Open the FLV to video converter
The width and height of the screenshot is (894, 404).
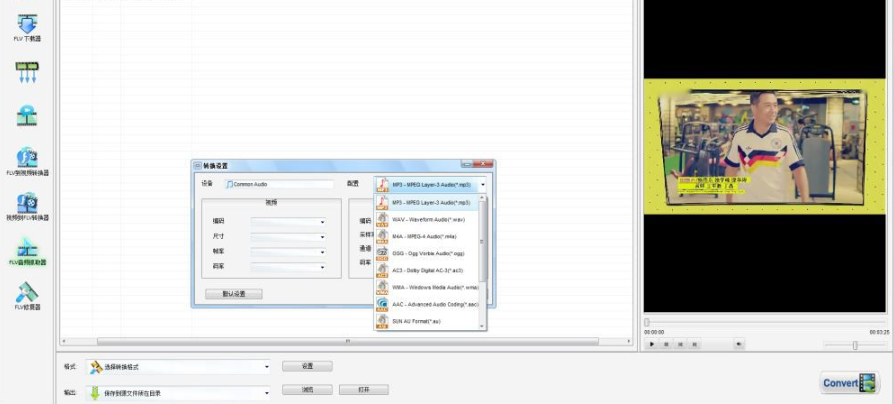click(x=27, y=162)
